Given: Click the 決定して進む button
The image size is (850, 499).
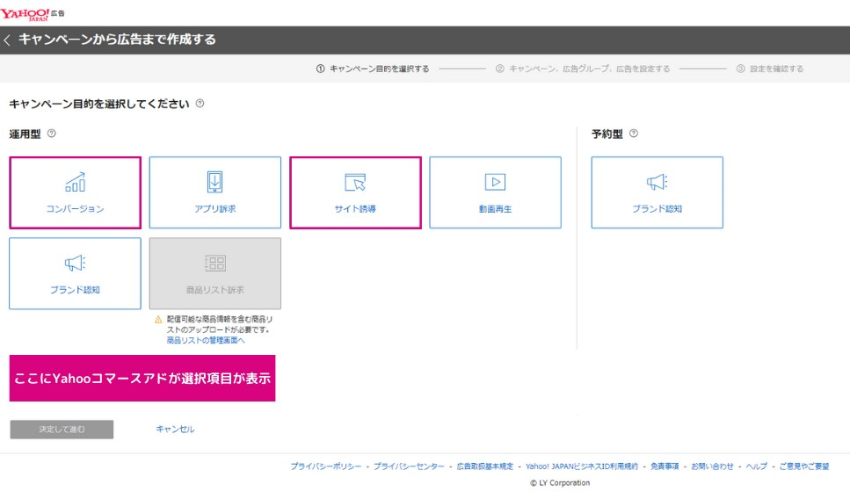Looking at the screenshot, I should (62, 430).
